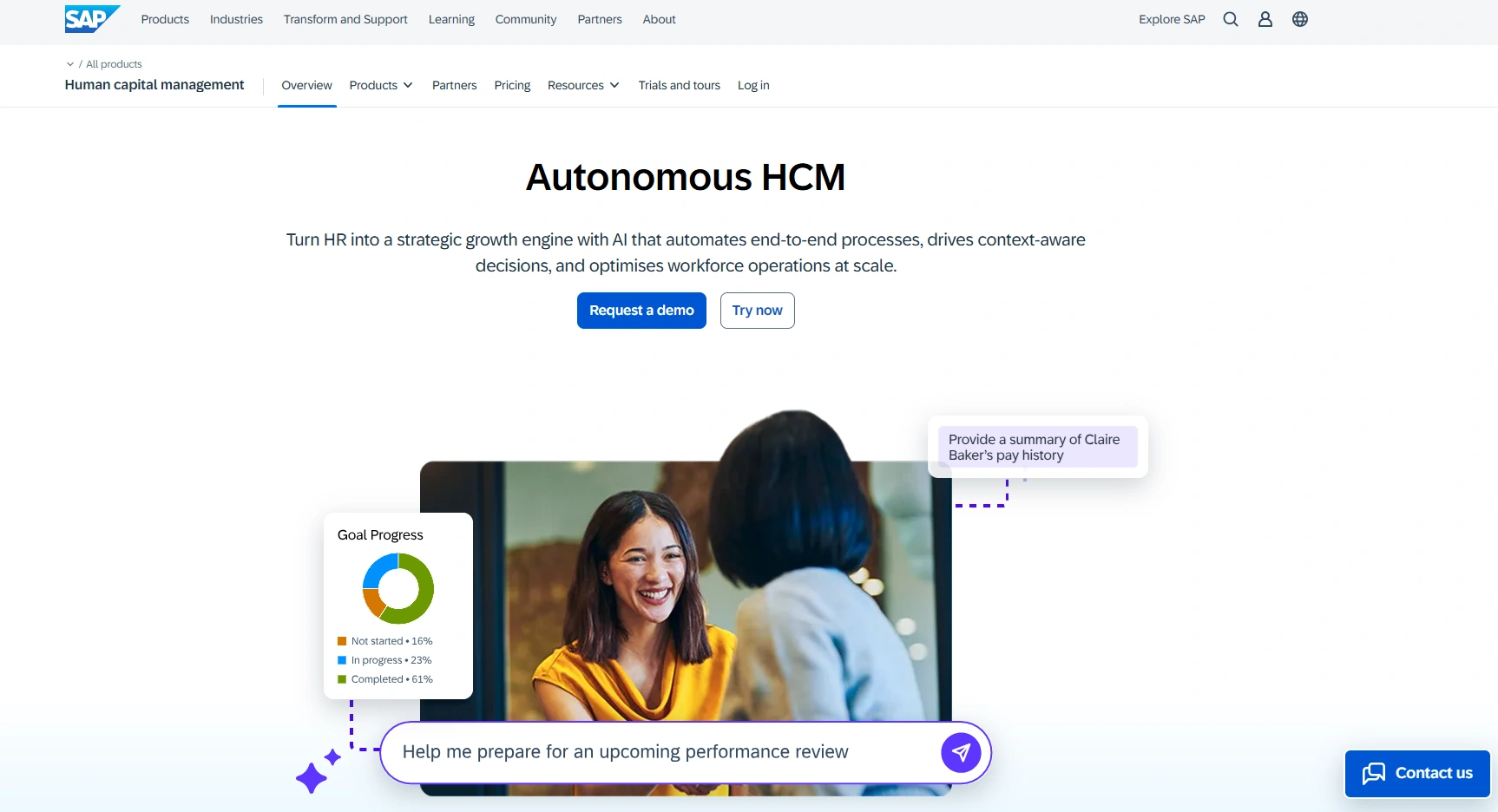Open the search magnifier icon
1498x812 pixels.
[x=1230, y=19]
